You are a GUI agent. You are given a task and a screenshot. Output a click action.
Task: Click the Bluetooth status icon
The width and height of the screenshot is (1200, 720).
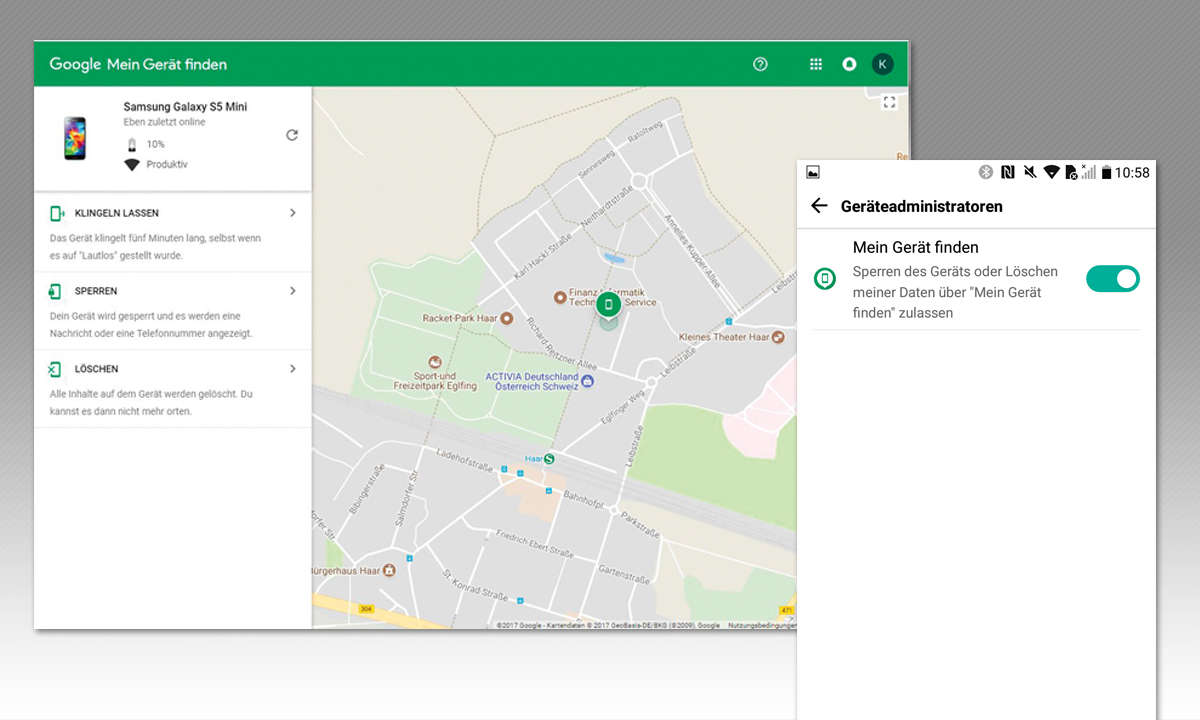coord(985,172)
